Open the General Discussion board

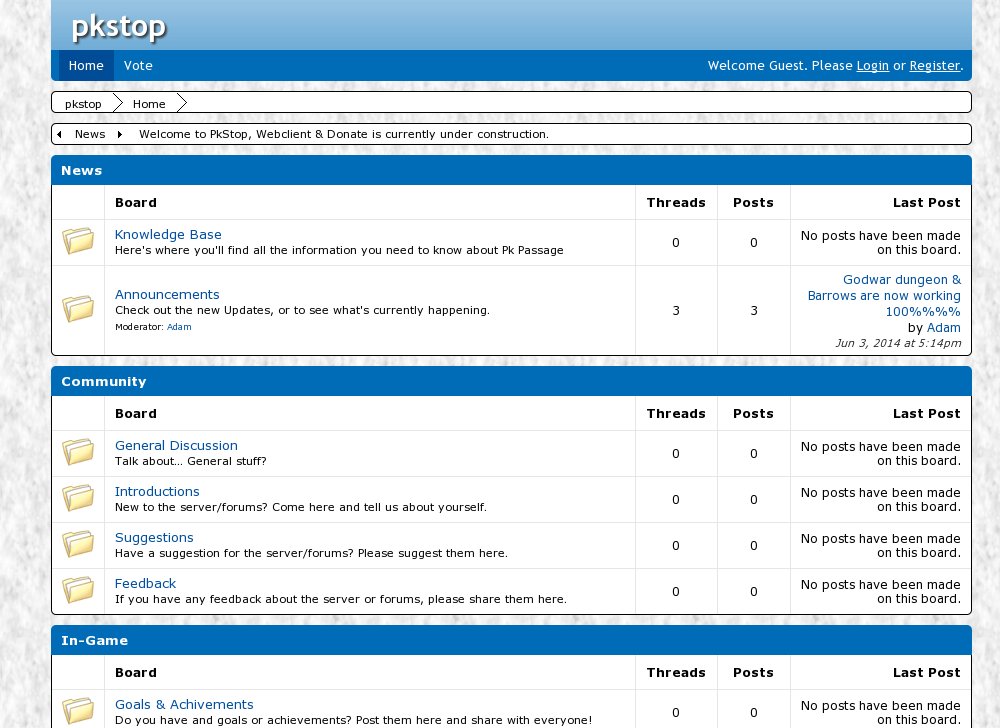176,446
